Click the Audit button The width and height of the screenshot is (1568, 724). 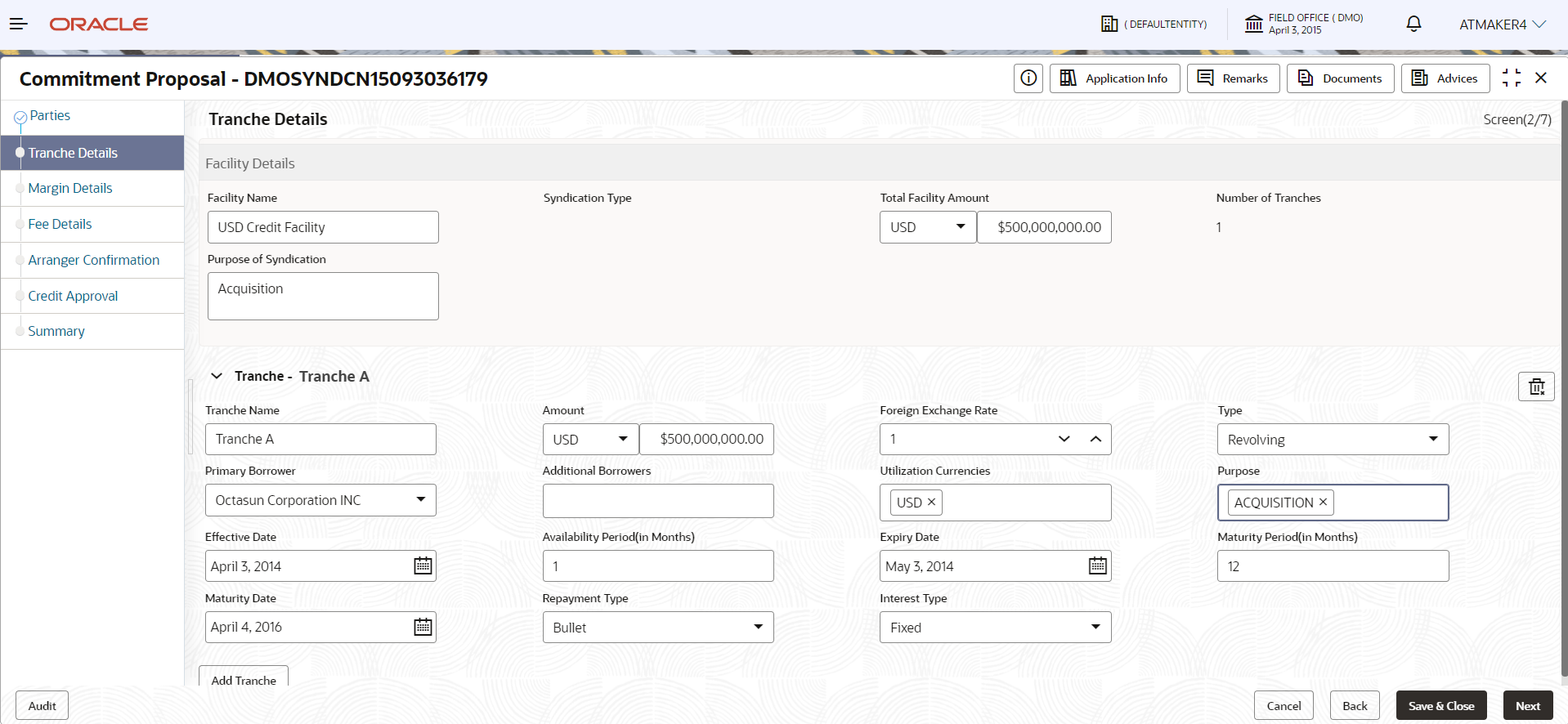click(x=42, y=706)
